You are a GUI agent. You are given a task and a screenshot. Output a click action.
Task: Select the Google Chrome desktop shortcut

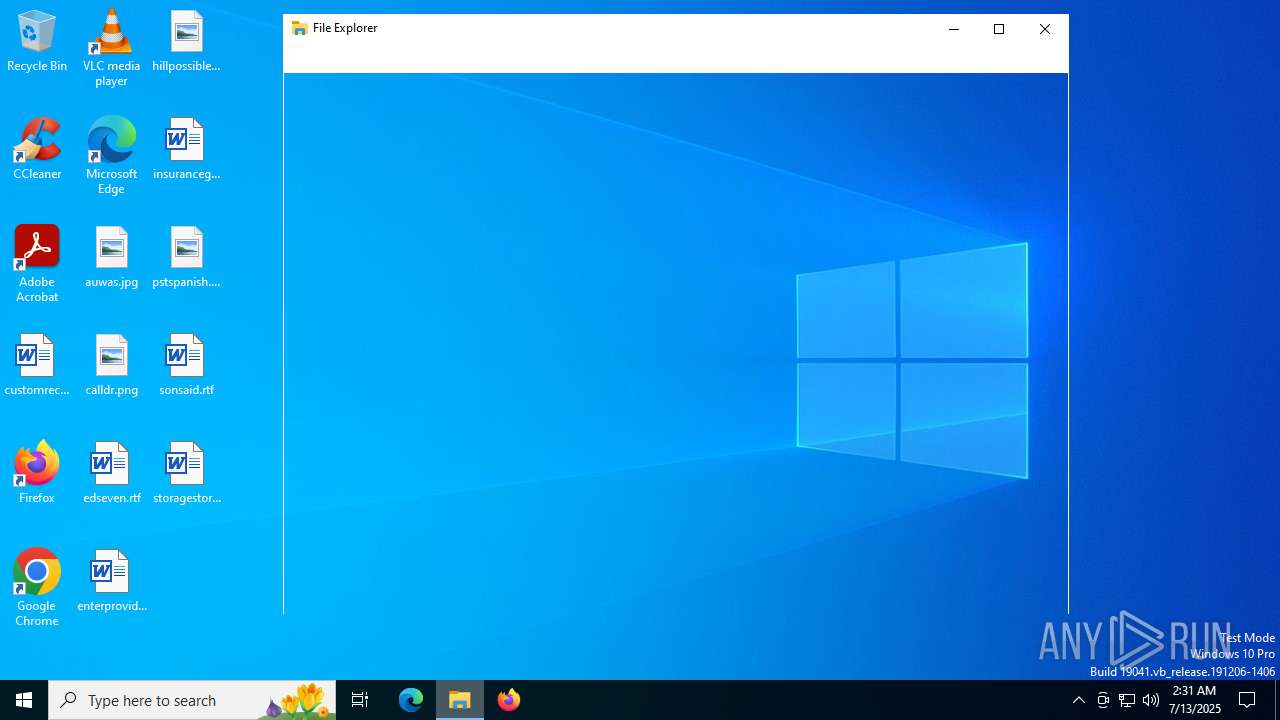coord(37,588)
